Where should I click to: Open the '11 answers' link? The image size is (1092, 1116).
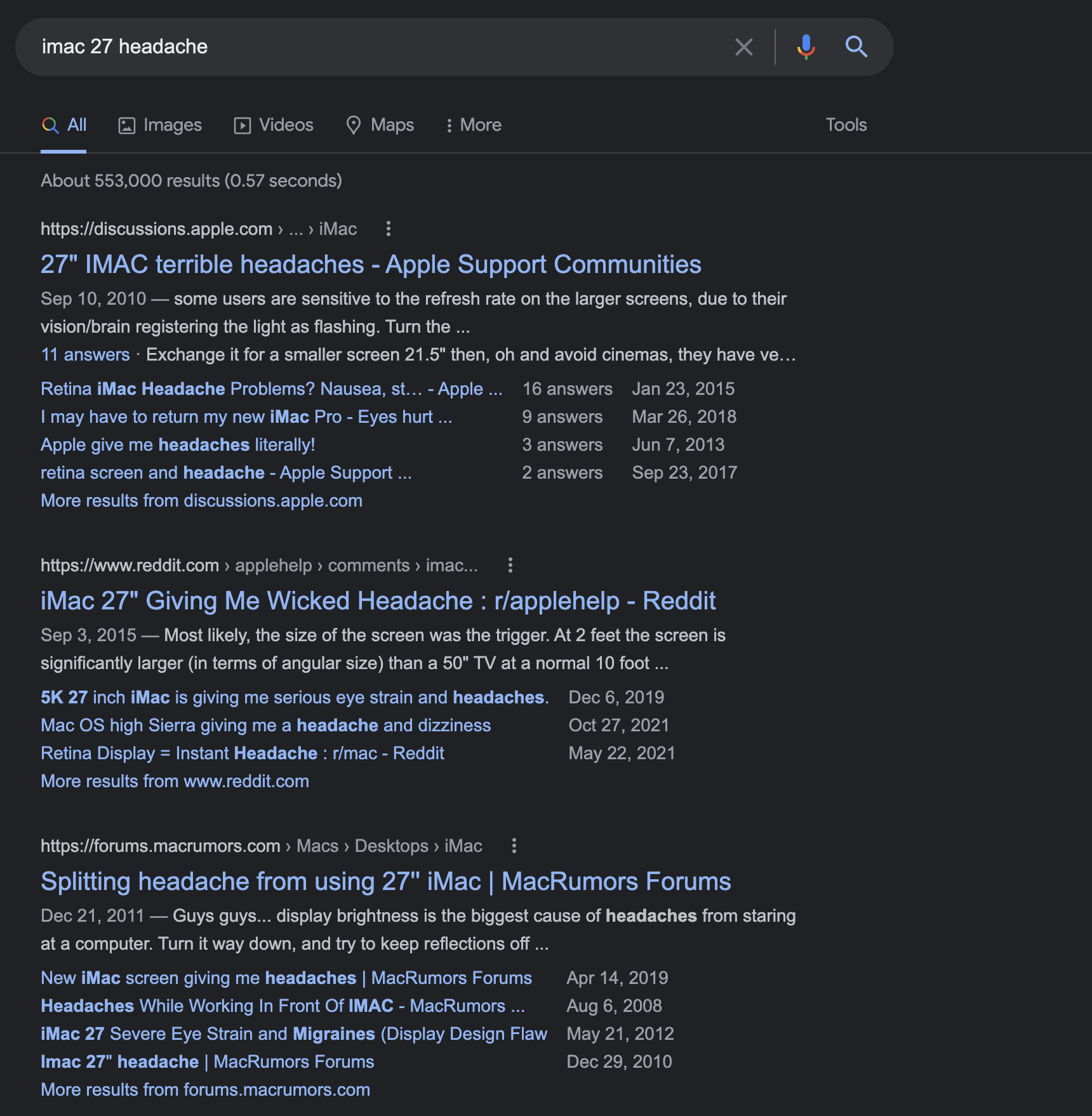click(85, 355)
